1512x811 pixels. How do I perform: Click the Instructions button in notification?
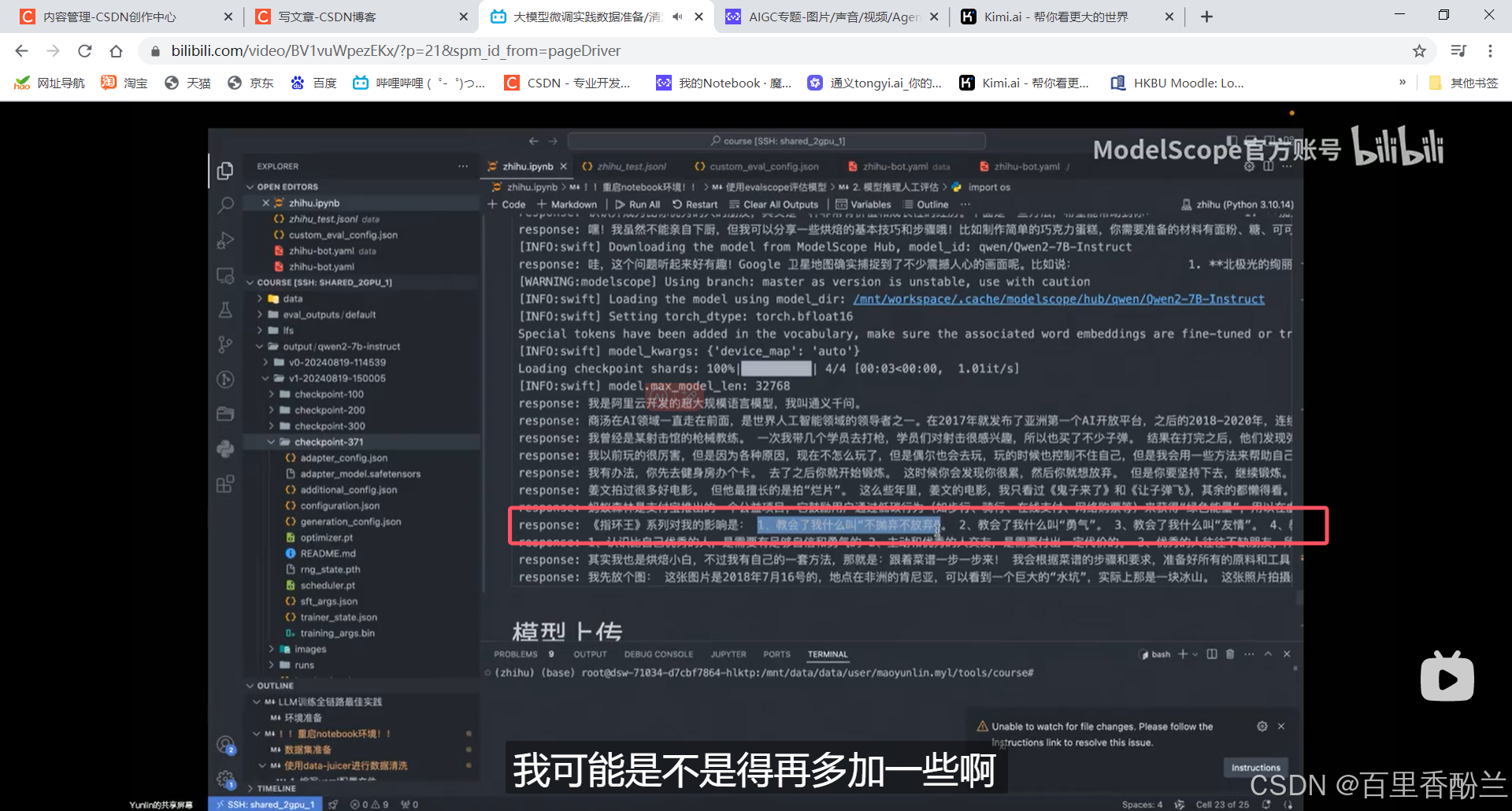[x=1255, y=767]
